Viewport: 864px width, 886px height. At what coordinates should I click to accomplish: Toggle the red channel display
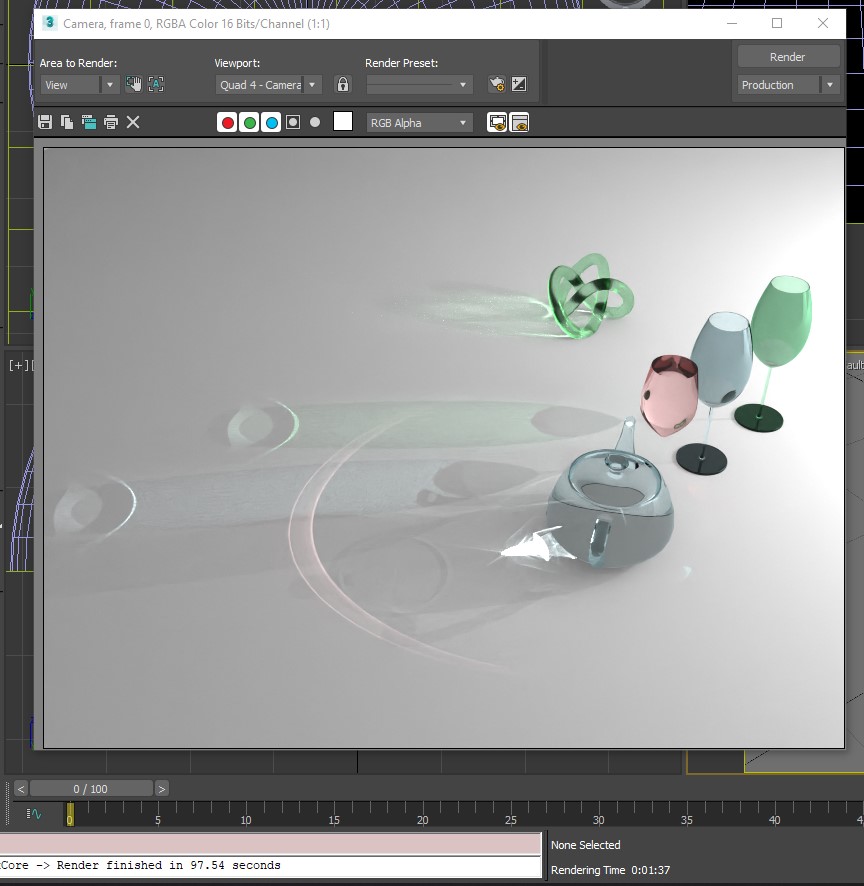[x=228, y=122]
